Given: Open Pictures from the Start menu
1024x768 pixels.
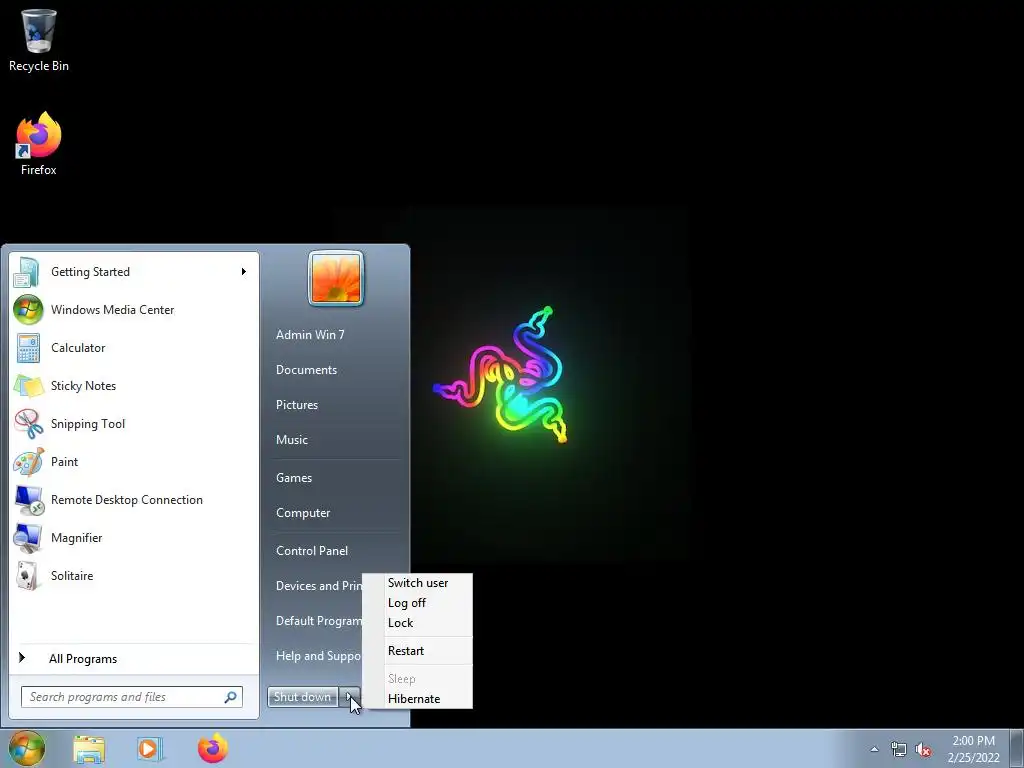Looking at the screenshot, I should point(297,405).
